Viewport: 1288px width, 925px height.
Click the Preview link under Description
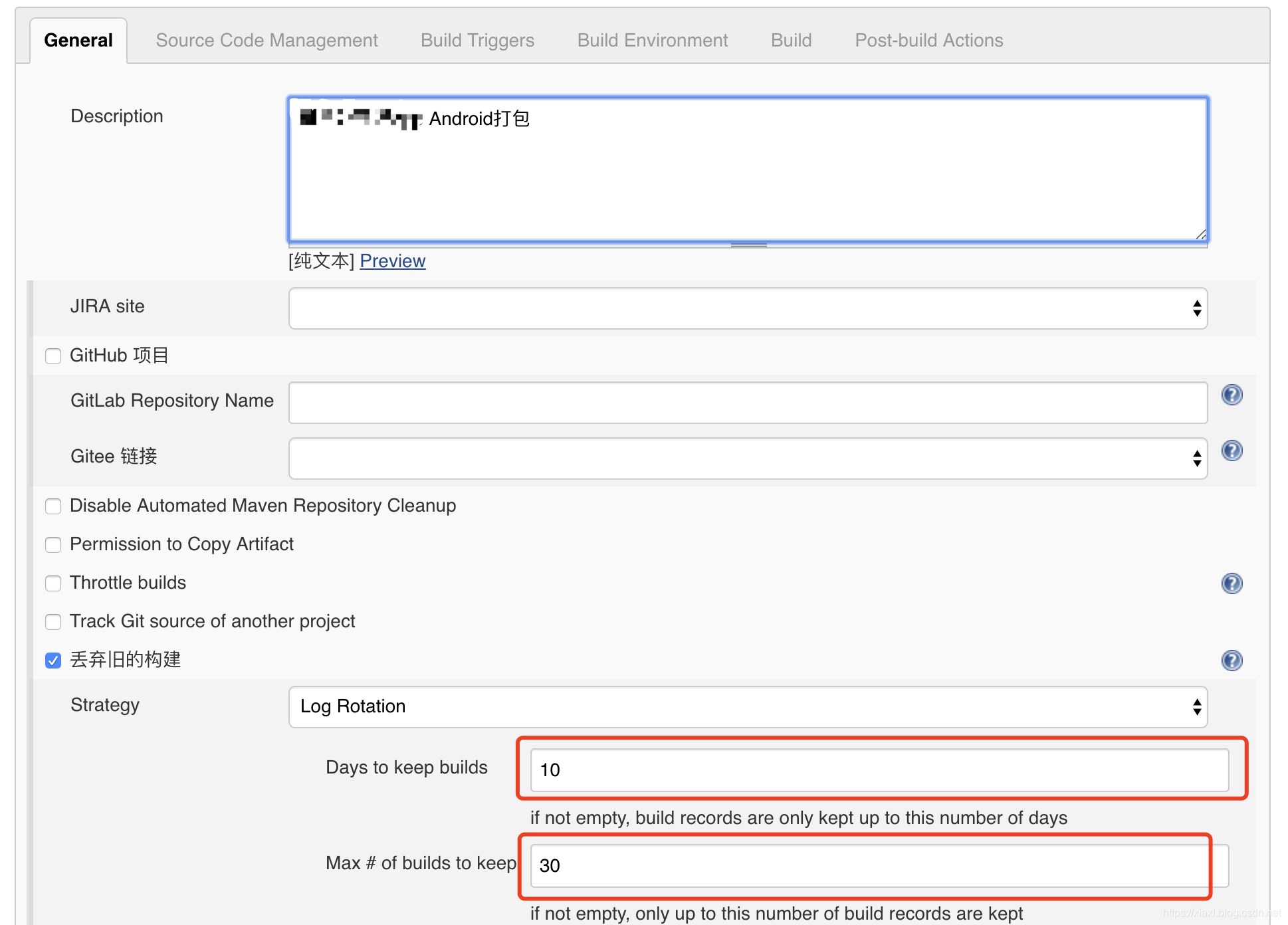point(392,261)
